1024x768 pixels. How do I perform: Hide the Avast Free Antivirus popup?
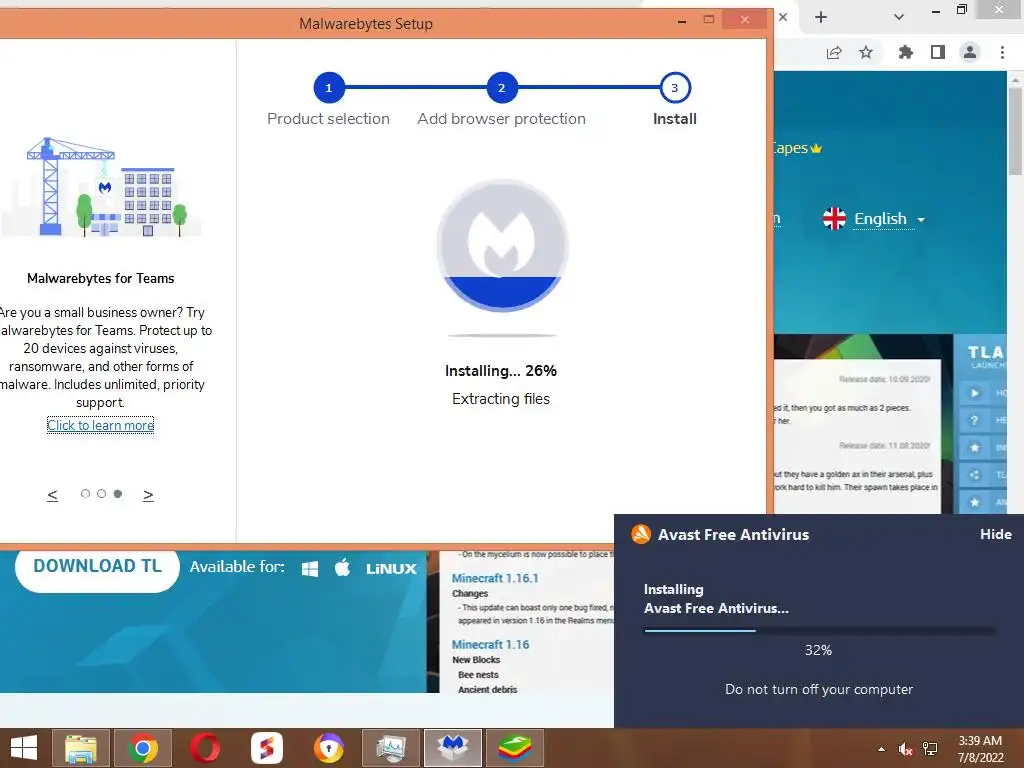[995, 534]
